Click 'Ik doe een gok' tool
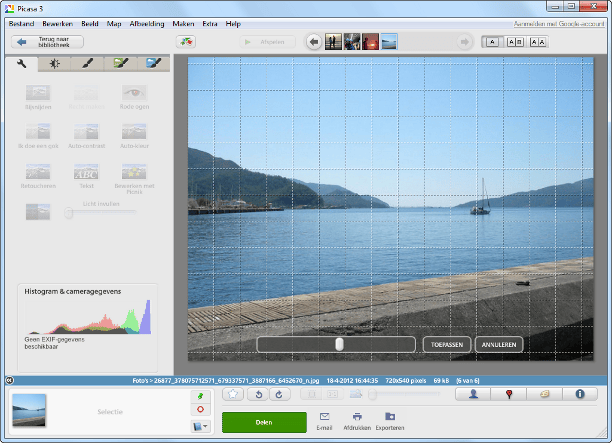This screenshot has width=612, height=443. (38, 135)
